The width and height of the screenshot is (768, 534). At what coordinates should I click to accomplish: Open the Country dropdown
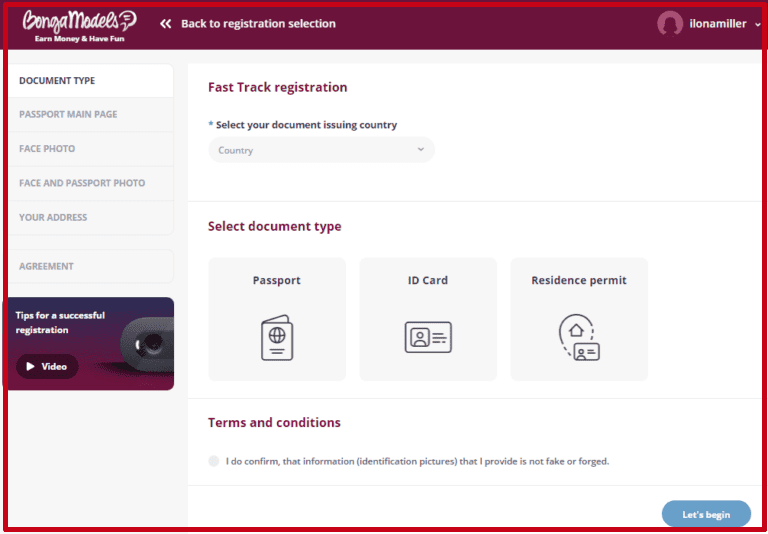coord(321,150)
